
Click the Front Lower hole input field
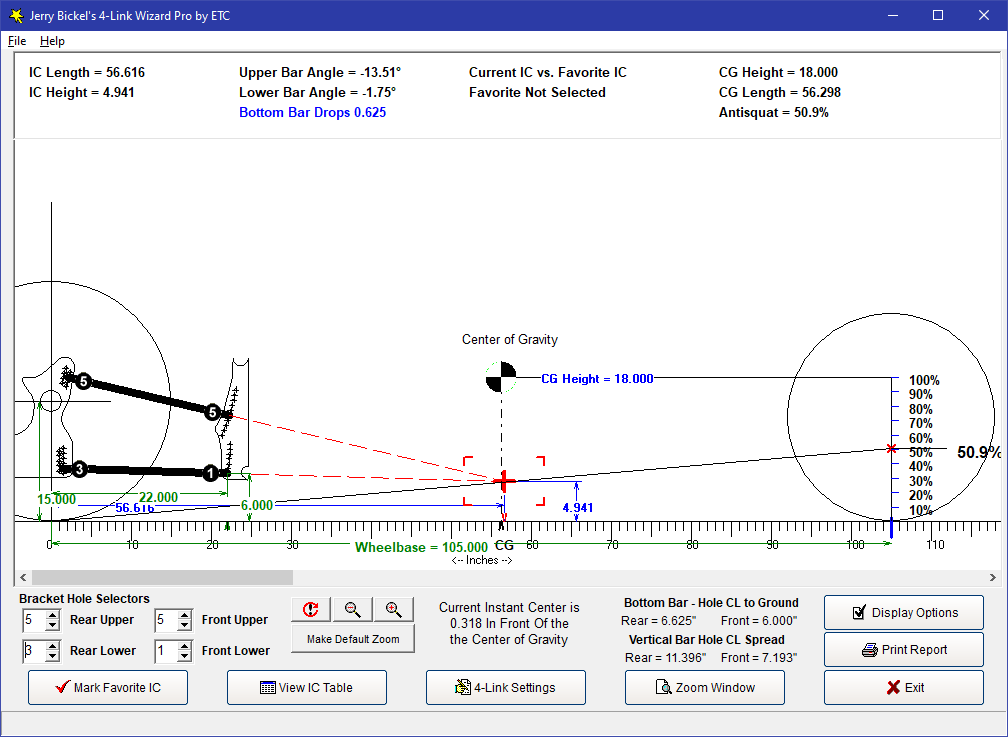pyautogui.click(x=166, y=651)
